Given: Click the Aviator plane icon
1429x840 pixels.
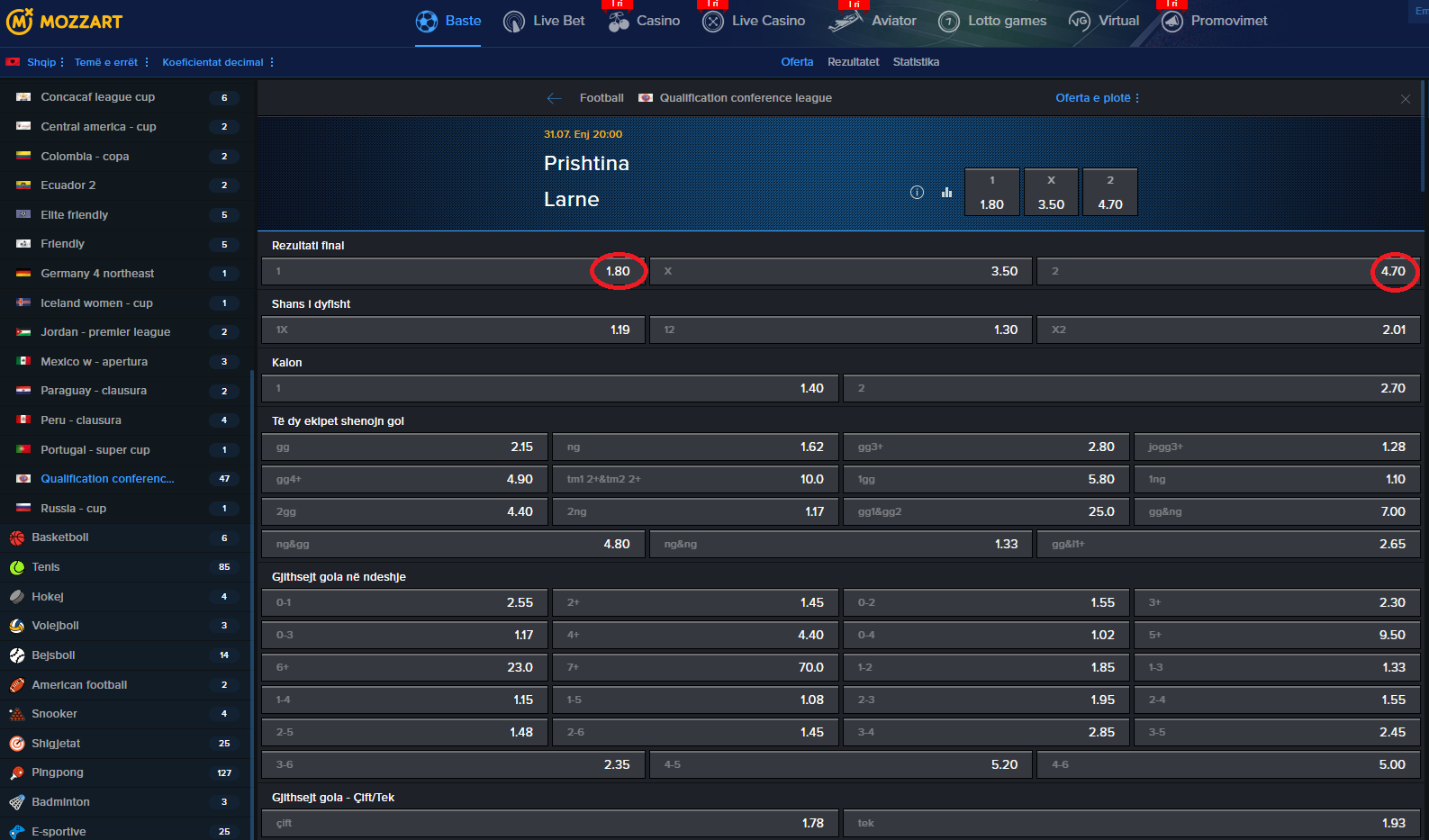Looking at the screenshot, I should pos(846,22).
